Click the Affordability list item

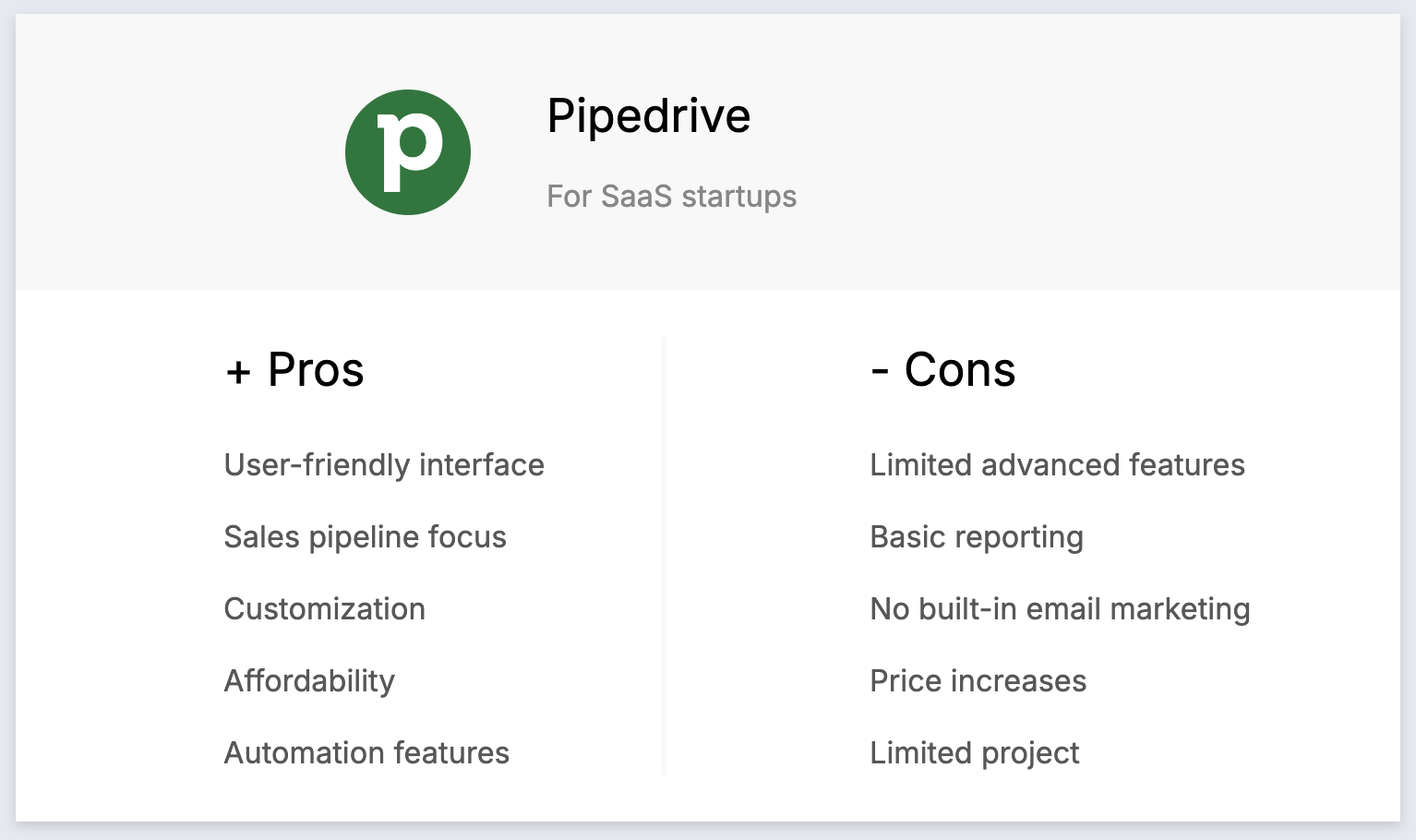309,681
